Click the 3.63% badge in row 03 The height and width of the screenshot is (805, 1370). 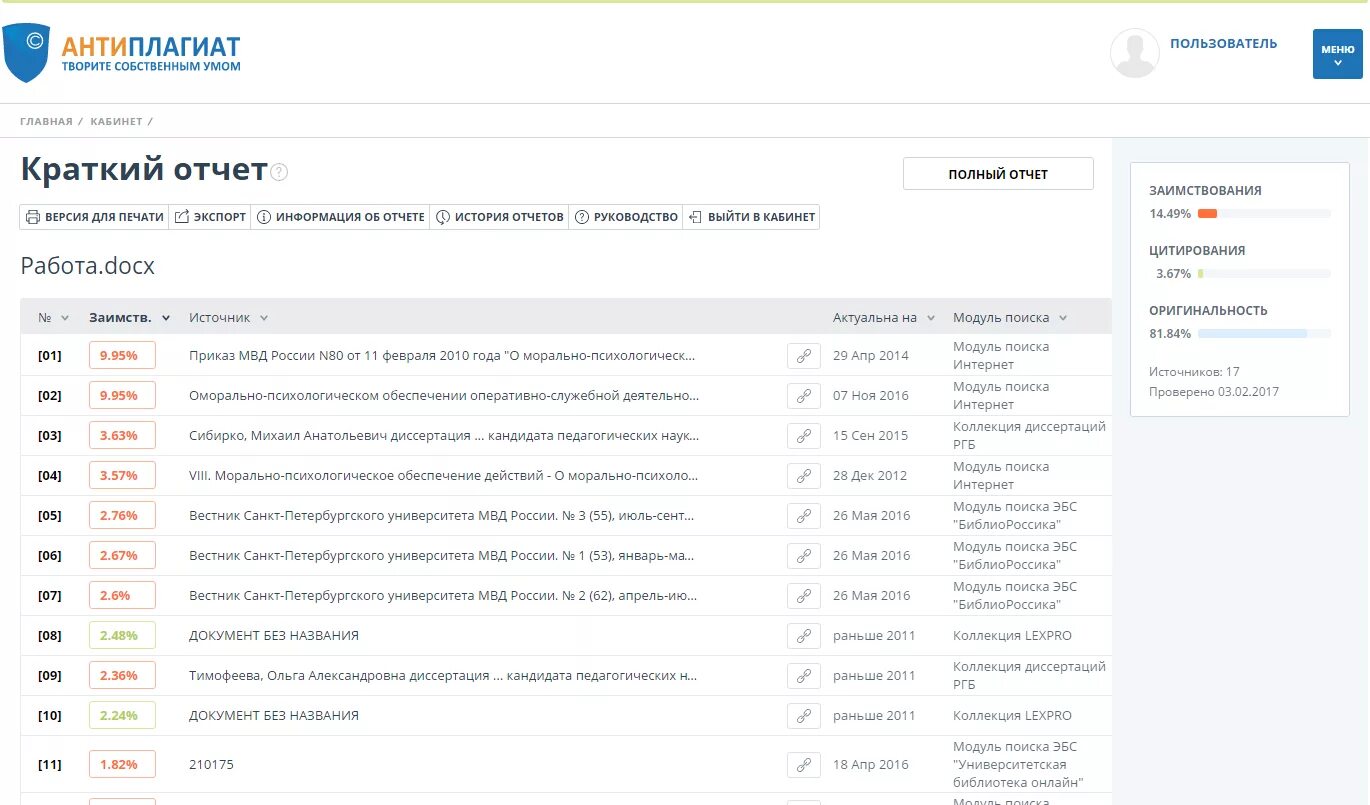122,436
